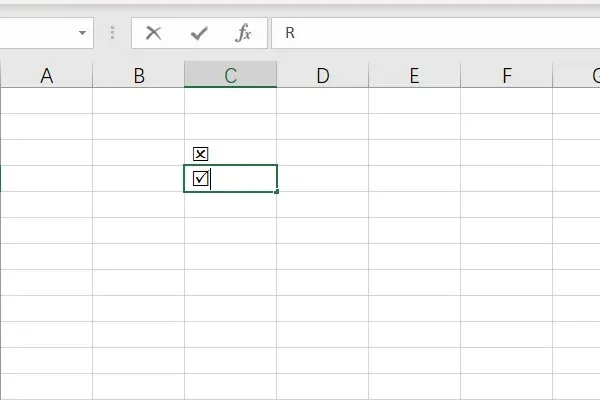Open Insert Function via the fx icon
Viewport: 600px width, 400px height.
point(243,33)
